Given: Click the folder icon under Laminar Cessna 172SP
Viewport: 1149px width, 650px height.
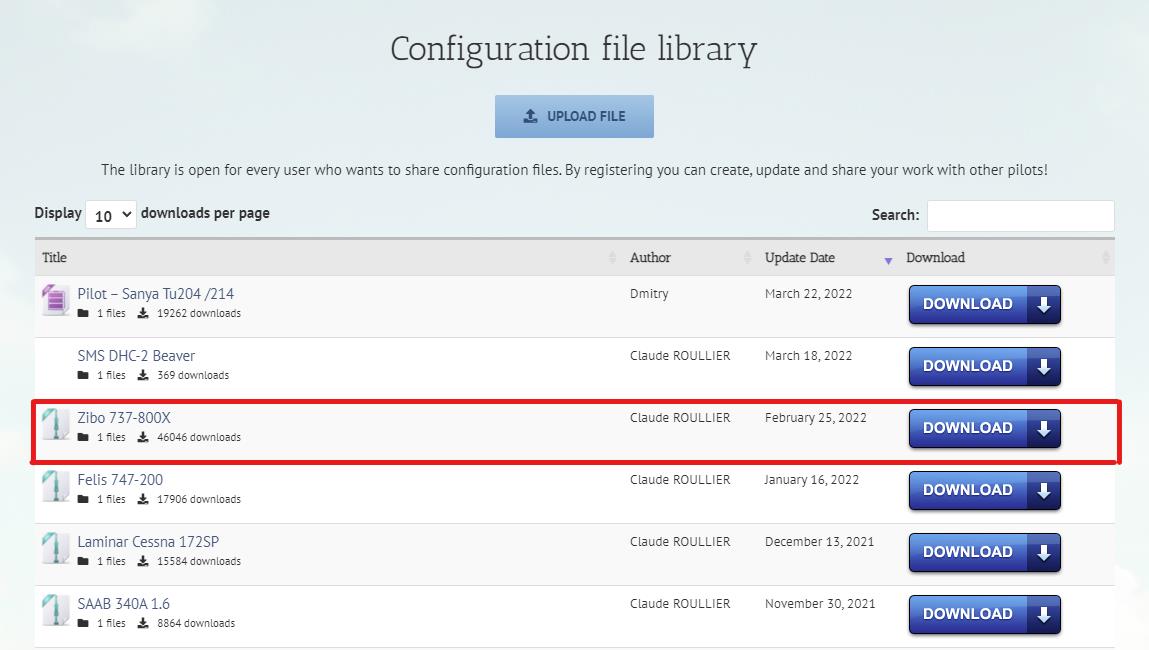Looking at the screenshot, I should 83,561.
